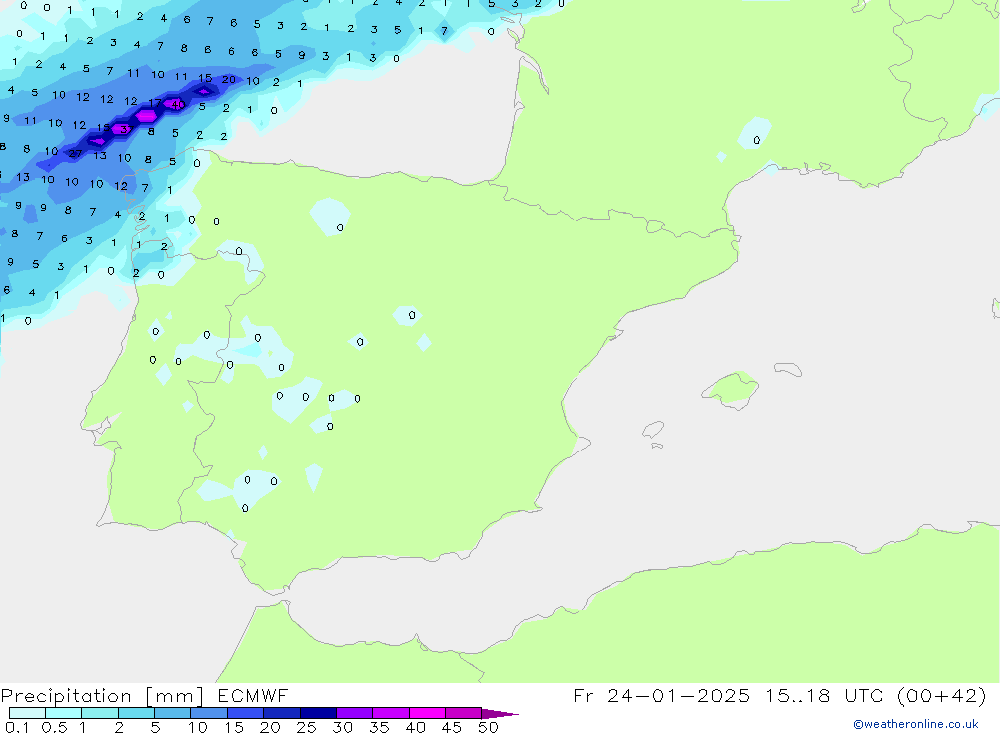Screen dimensions: 1000x733
Task: Click the '(00+42)' forecast offset text
Action: pyautogui.click(x=941, y=695)
